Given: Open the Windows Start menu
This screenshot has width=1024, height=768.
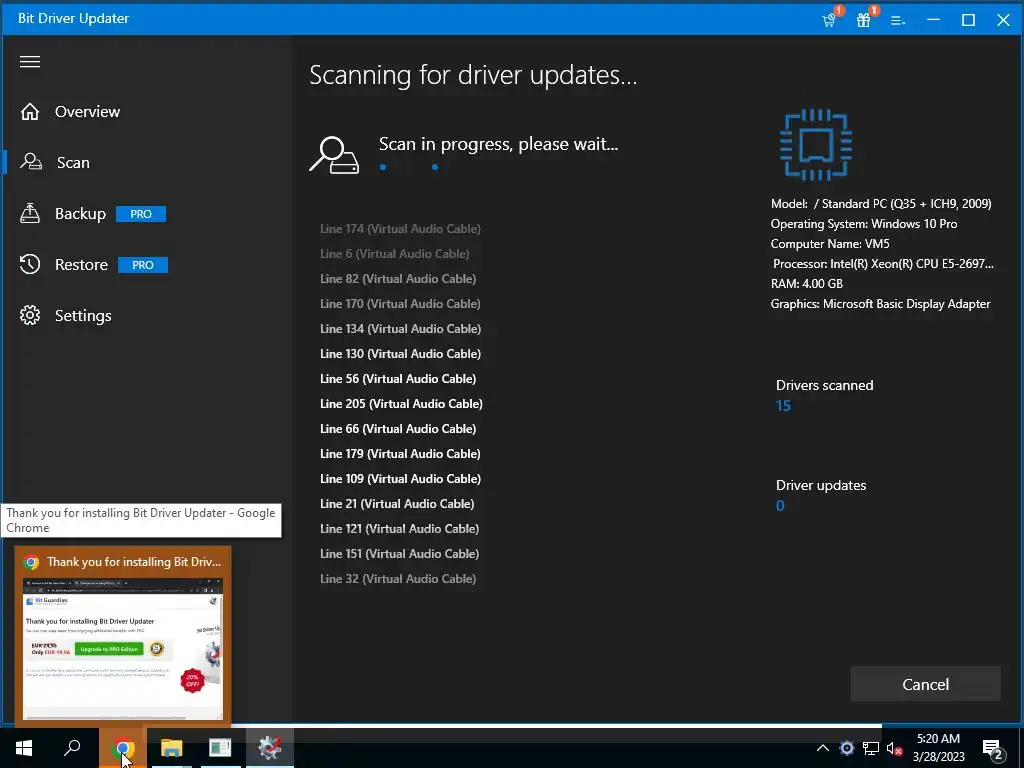Looking at the screenshot, I should (24, 748).
